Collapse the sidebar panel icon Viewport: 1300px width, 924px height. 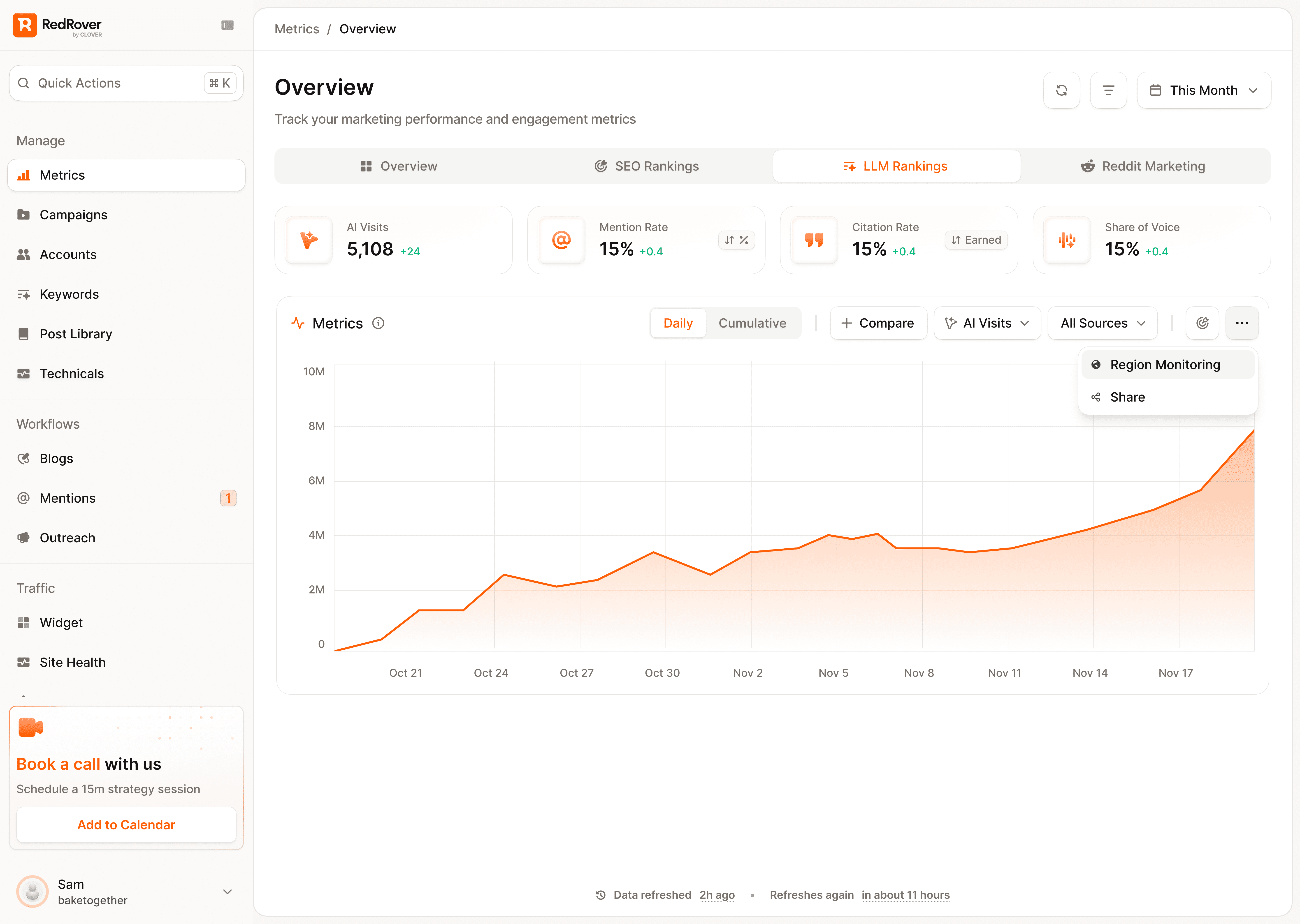pyautogui.click(x=227, y=25)
